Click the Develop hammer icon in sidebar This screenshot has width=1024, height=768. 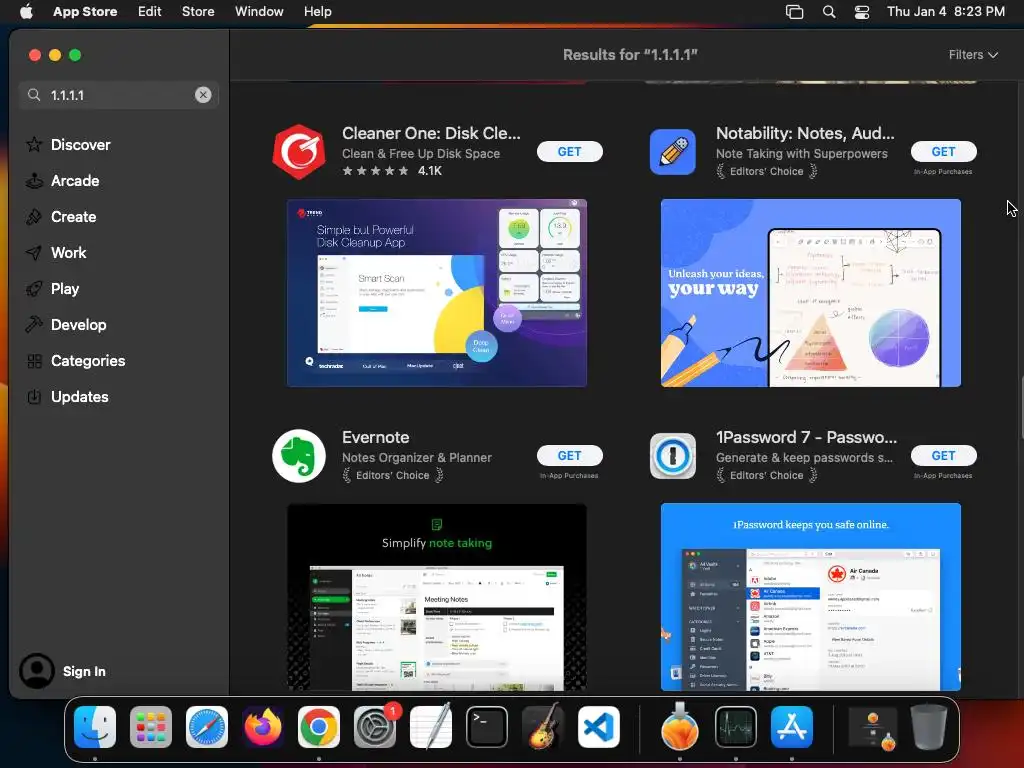pos(34,325)
